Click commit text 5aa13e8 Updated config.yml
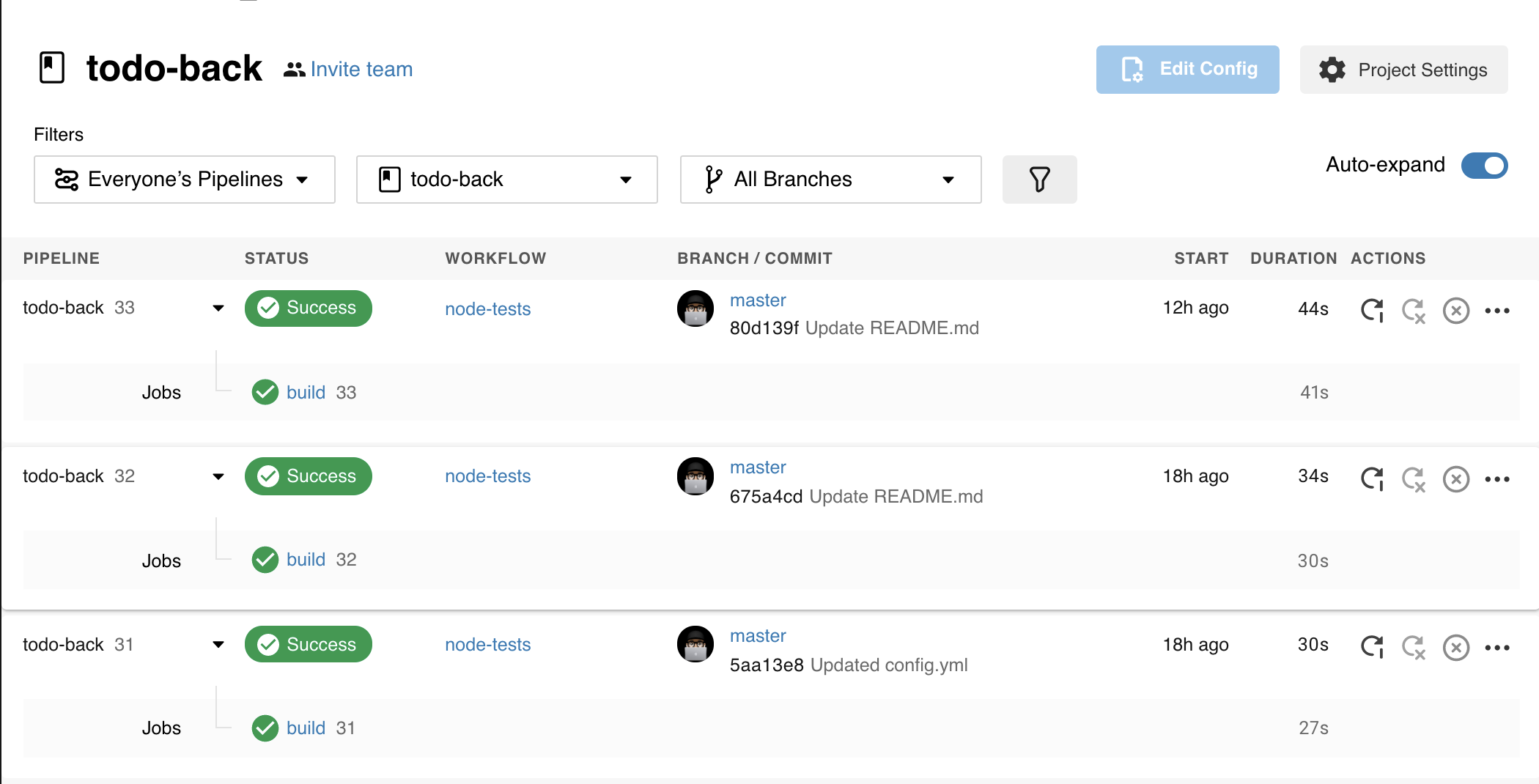 click(x=848, y=665)
